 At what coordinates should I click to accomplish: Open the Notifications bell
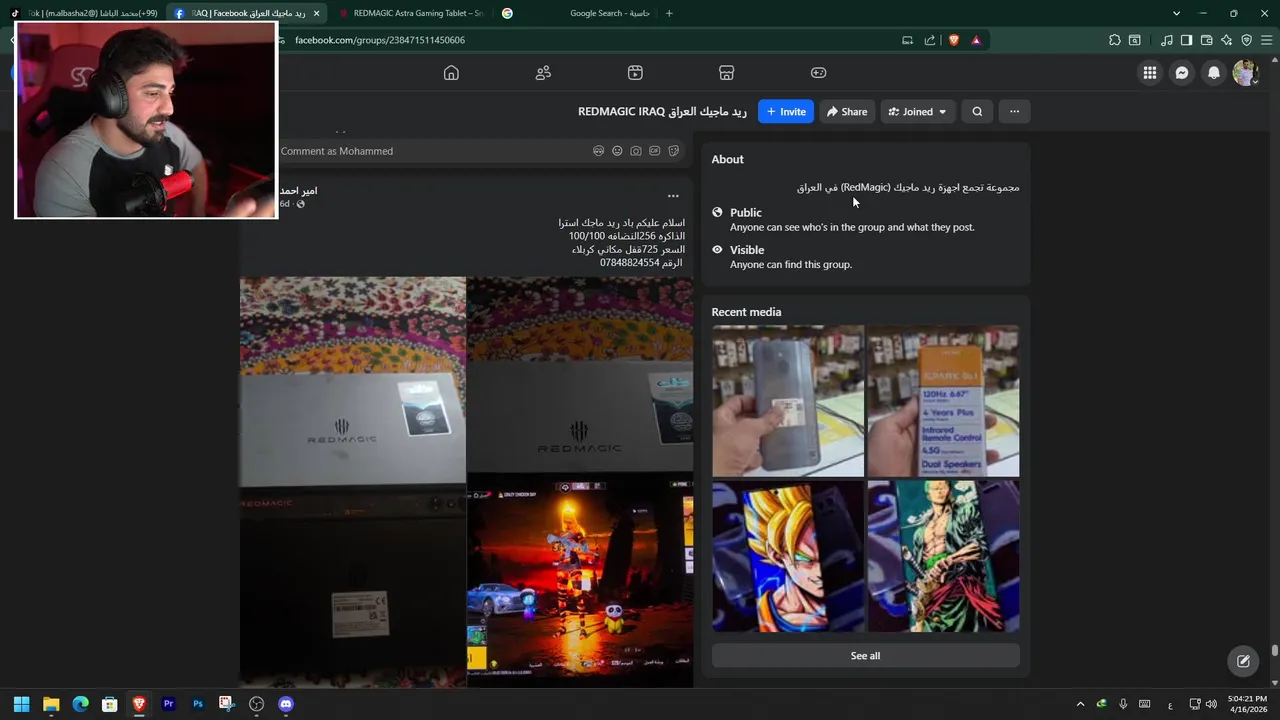tap(1214, 73)
